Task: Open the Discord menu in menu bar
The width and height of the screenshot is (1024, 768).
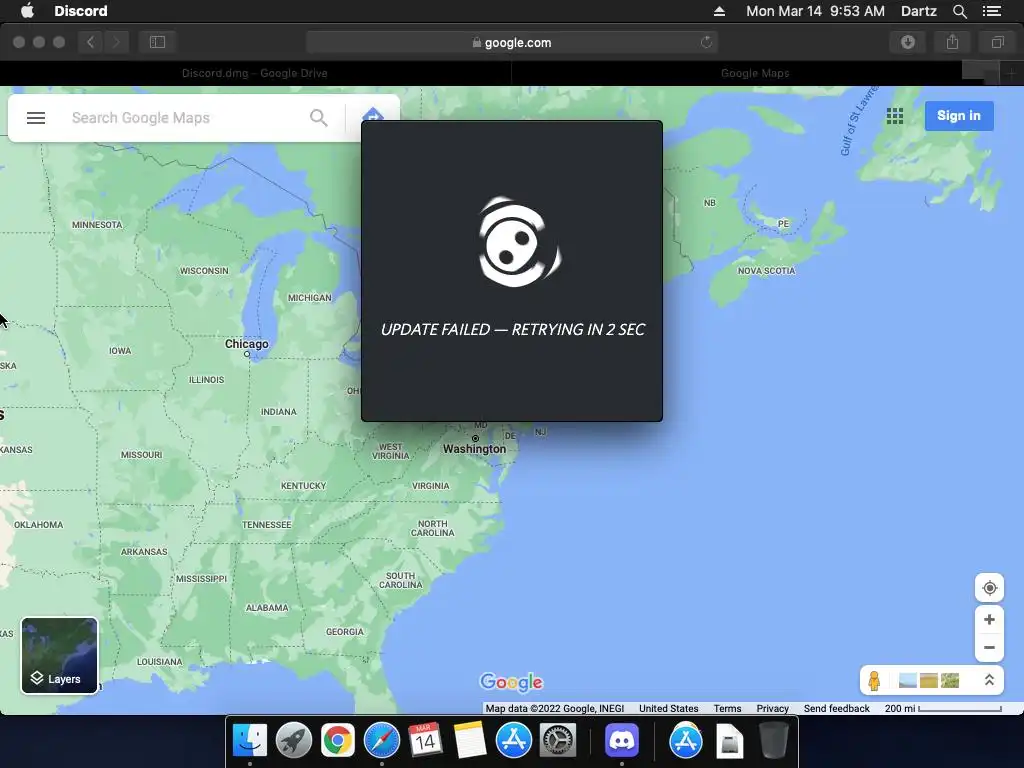Action: (81, 11)
